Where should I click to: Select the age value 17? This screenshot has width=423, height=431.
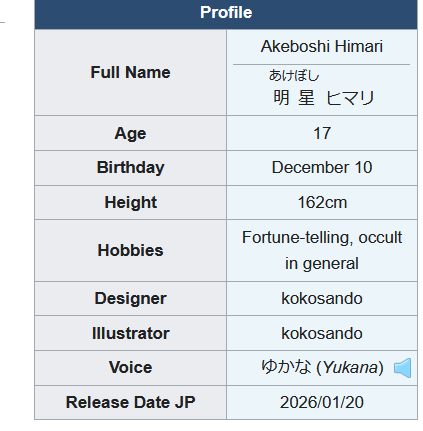pos(322,133)
